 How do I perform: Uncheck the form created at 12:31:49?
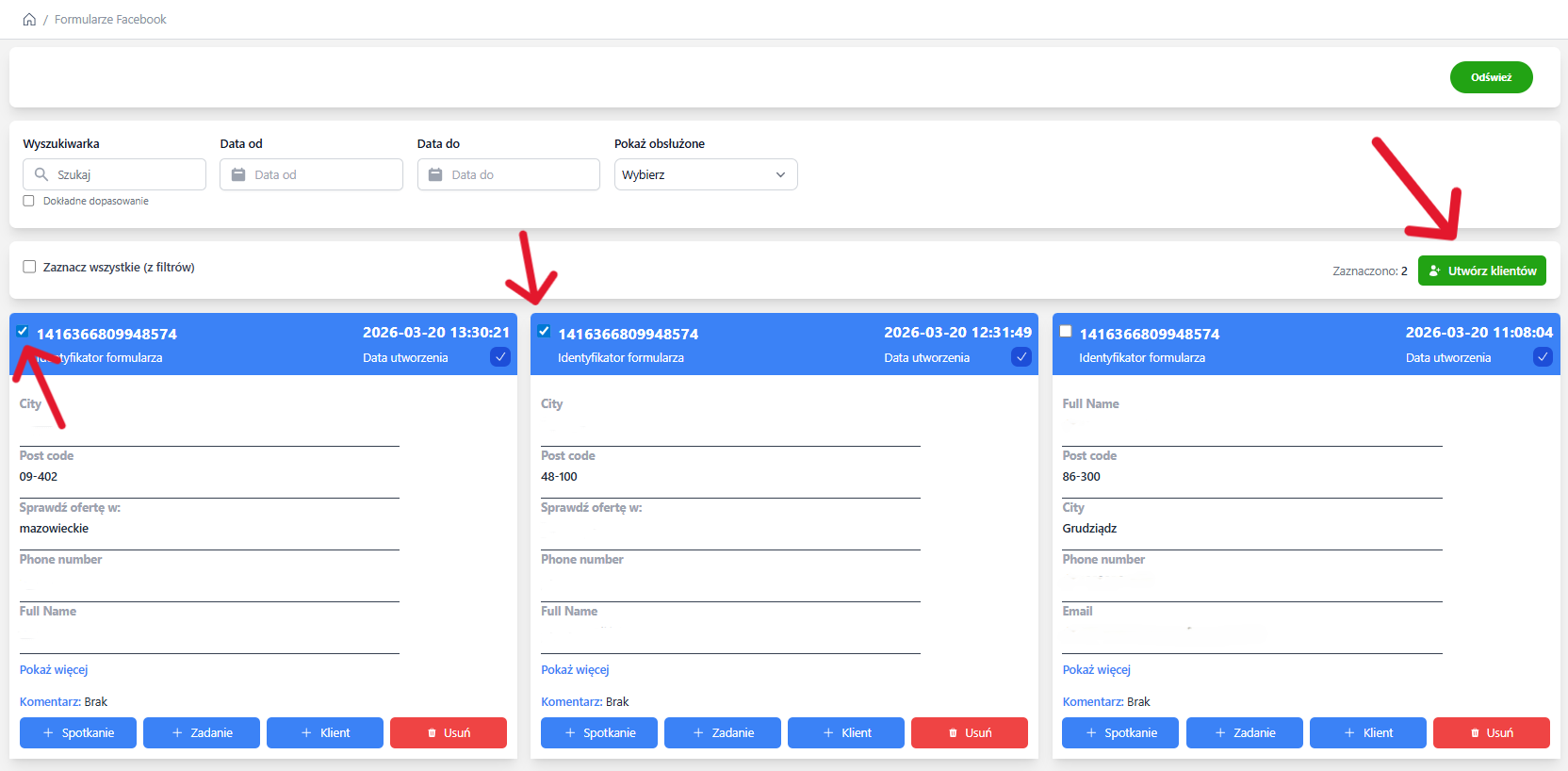(544, 331)
